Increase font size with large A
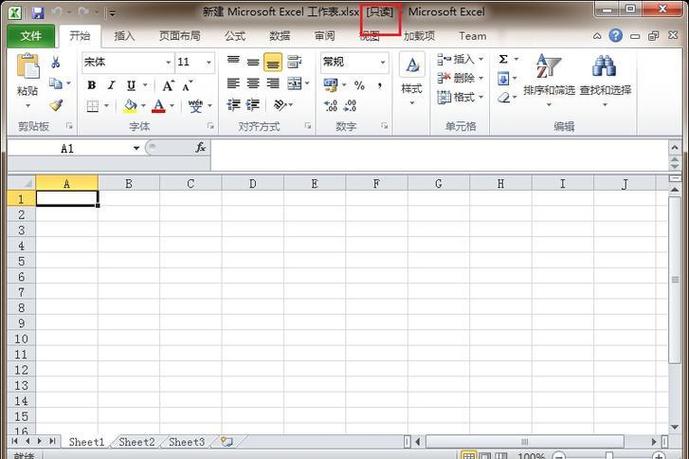Image resolution: width=689 pixels, height=459 pixels. coord(168,86)
